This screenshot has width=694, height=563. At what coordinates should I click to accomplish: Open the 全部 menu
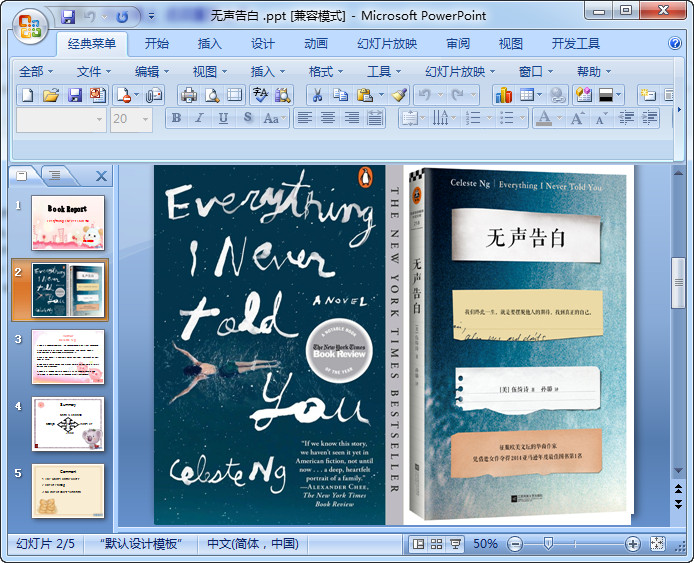[36, 71]
